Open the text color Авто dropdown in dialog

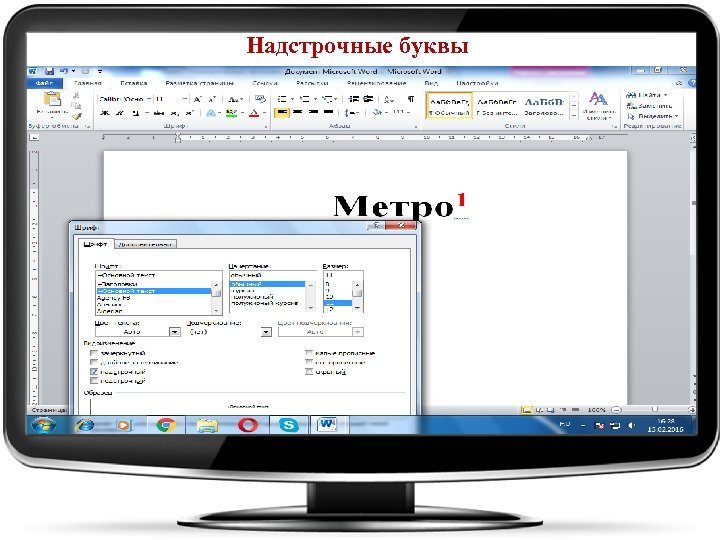(174, 332)
